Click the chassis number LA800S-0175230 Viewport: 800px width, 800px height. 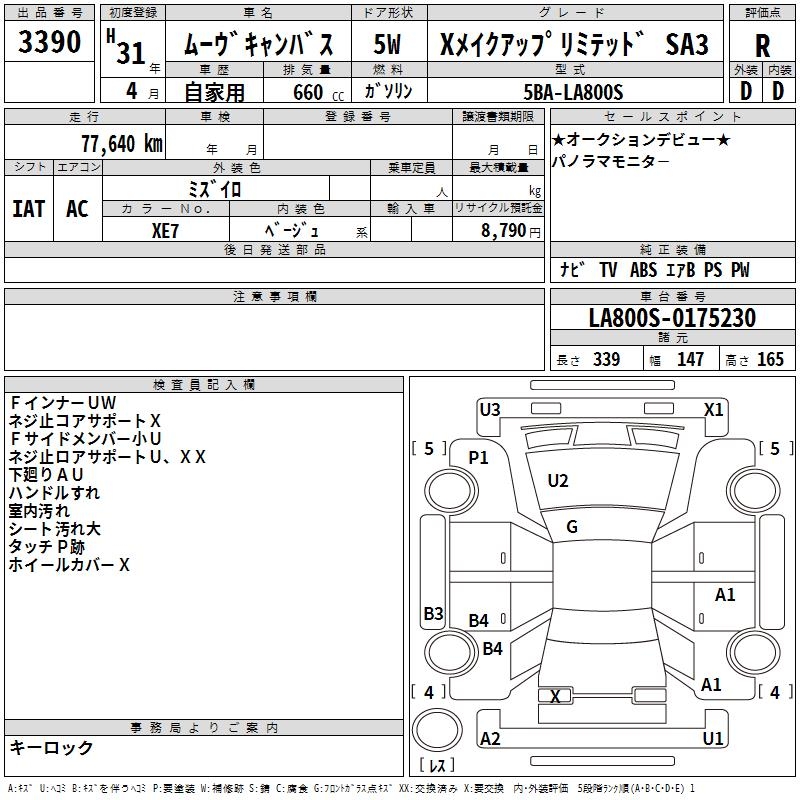point(672,318)
